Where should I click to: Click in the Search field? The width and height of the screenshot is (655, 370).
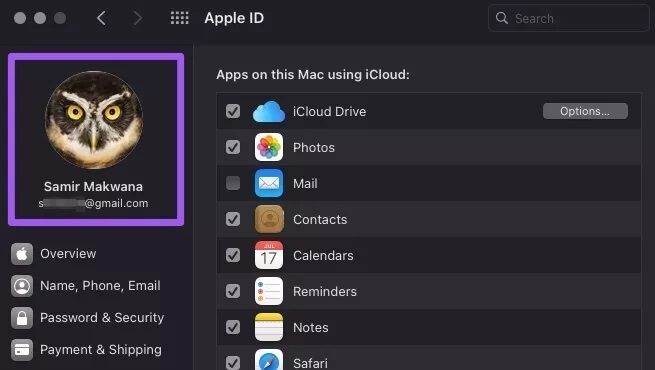[x=569, y=18]
